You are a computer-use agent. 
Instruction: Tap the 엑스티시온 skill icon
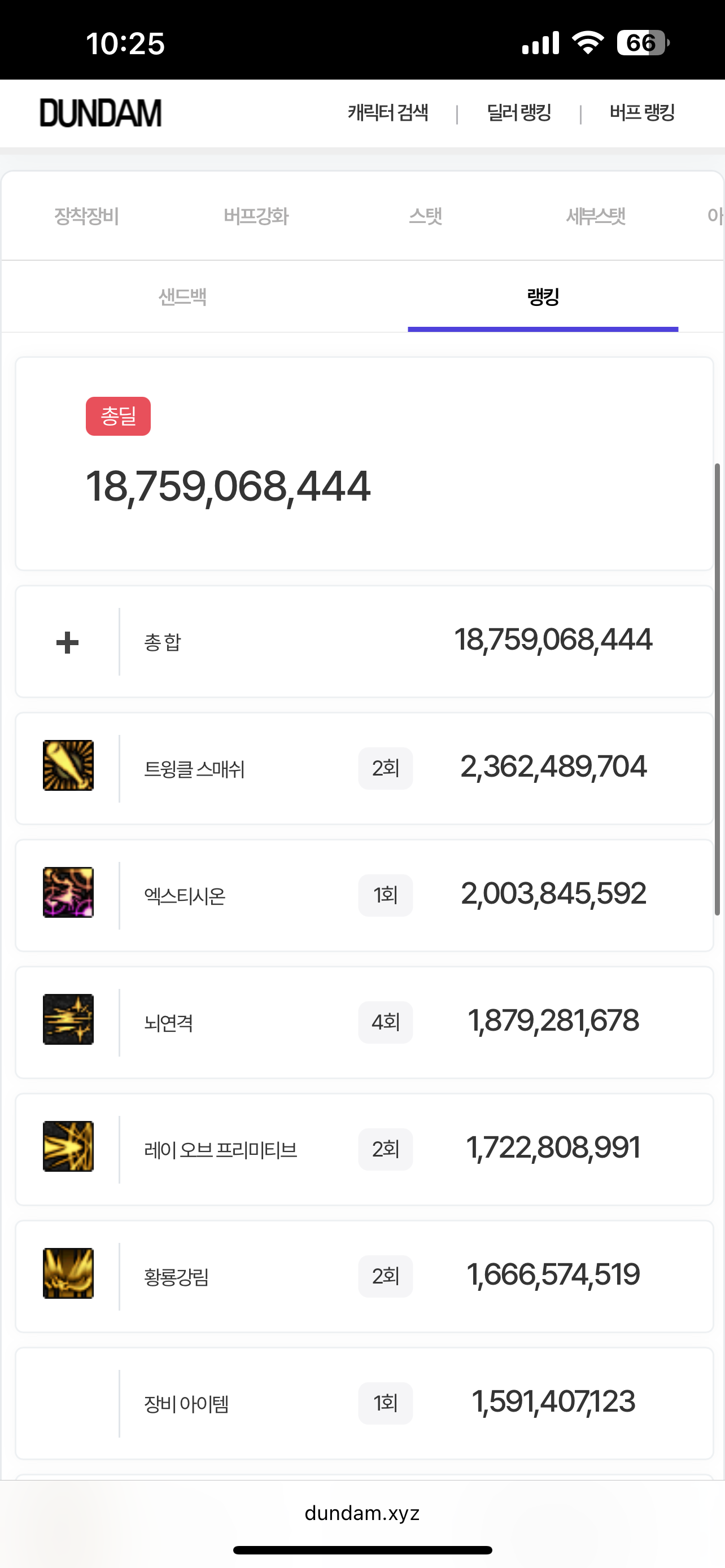68,892
